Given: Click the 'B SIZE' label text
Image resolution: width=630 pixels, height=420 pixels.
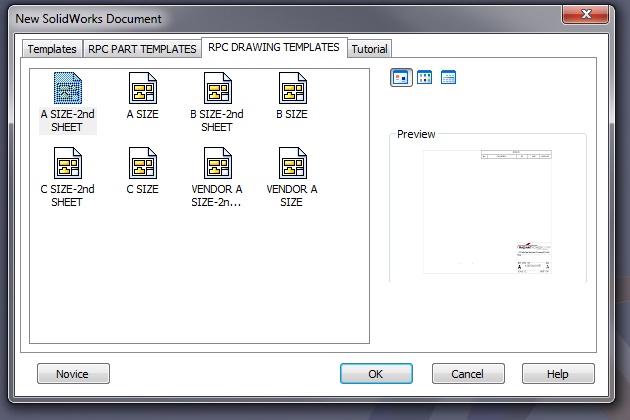Looking at the screenshot, I should pyautogui.click(x=292, y=114).
